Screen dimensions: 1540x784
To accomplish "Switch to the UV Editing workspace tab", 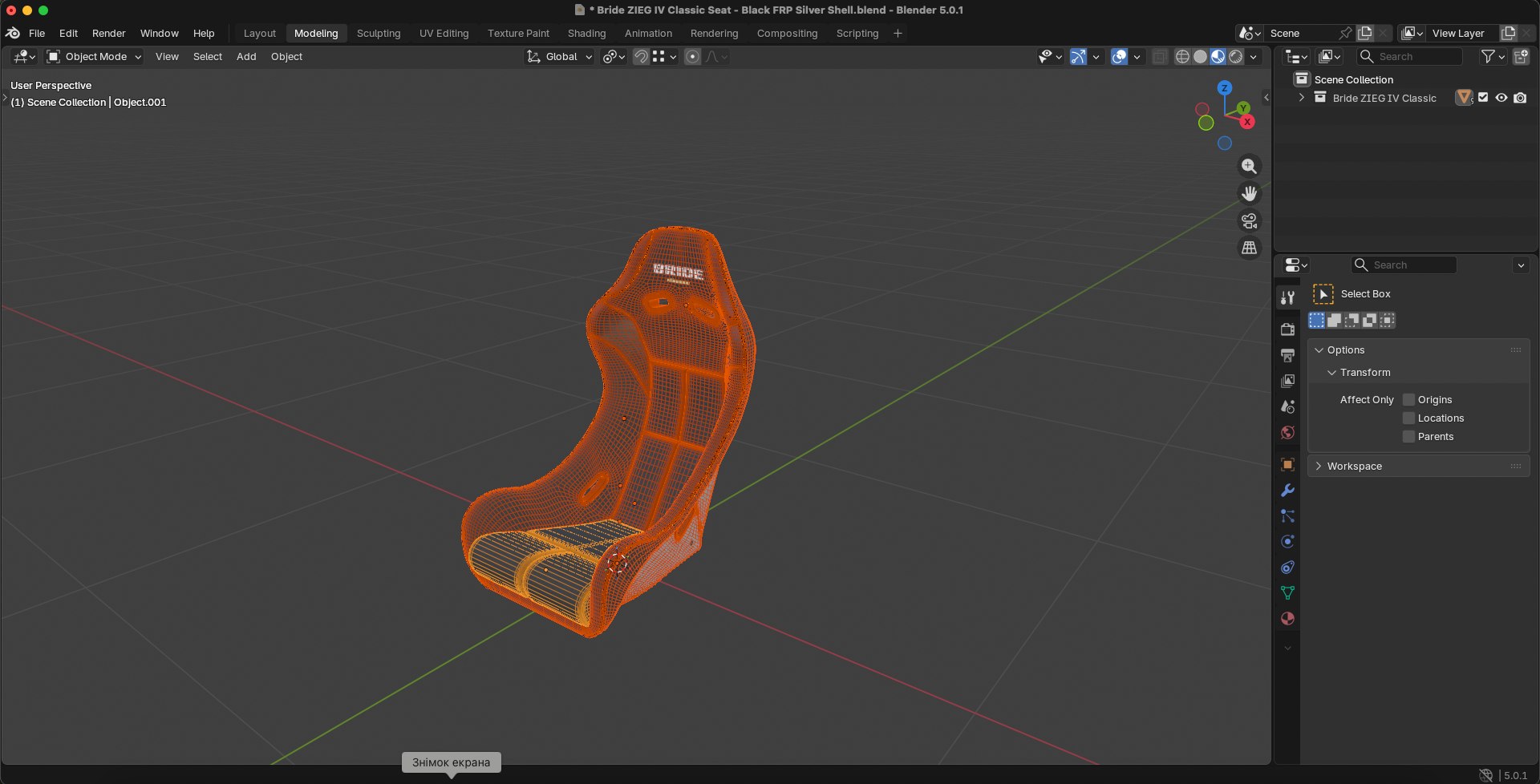I will tap(444, 33).
